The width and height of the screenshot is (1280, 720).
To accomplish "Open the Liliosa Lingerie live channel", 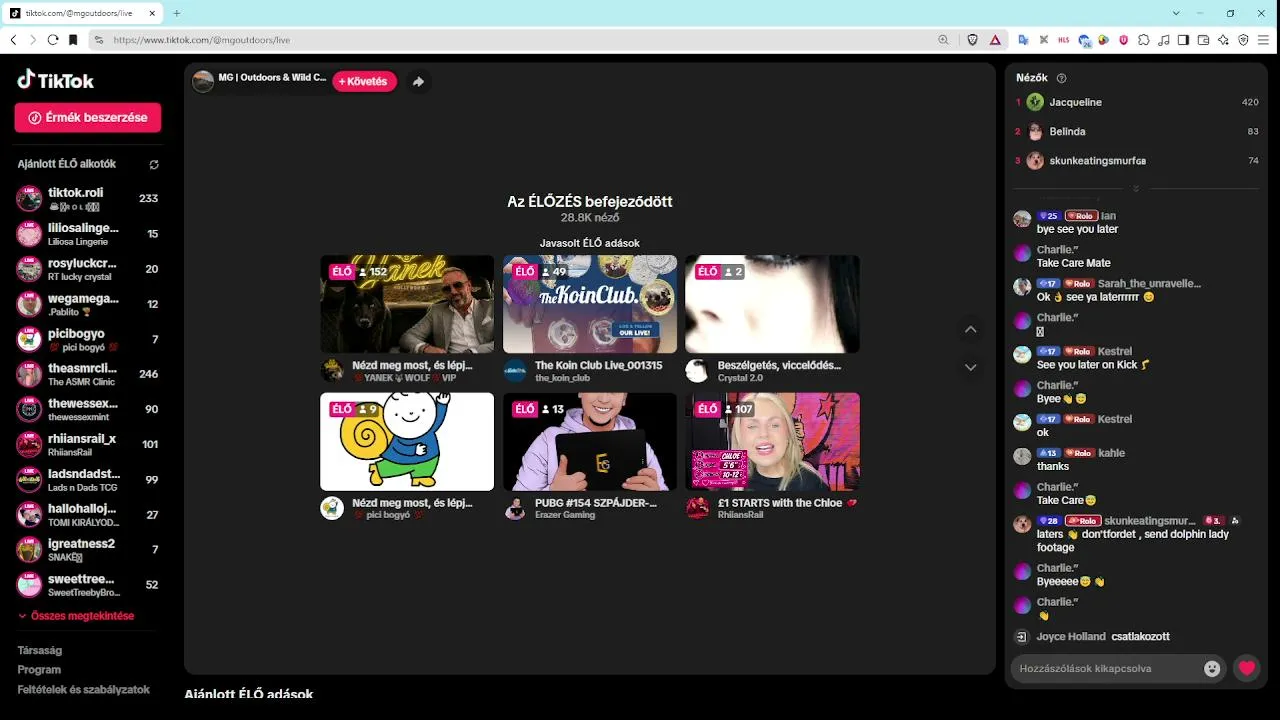I will (88, 233).
